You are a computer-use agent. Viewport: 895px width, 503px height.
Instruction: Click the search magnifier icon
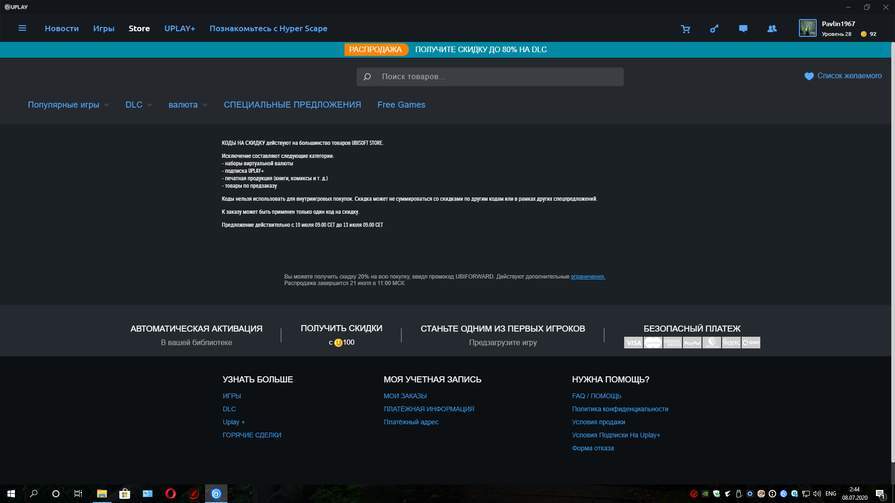pos(368,77)
